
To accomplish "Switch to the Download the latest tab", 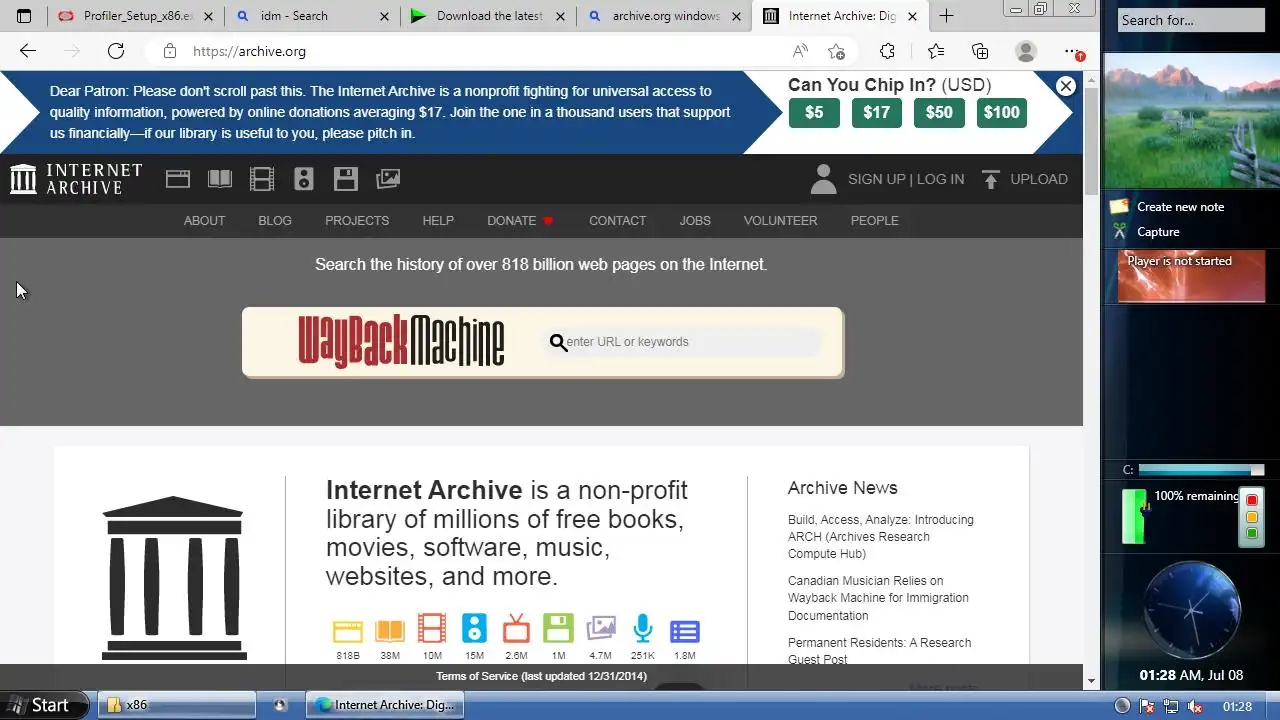I will pyautogui.click(x=488, y=16).
